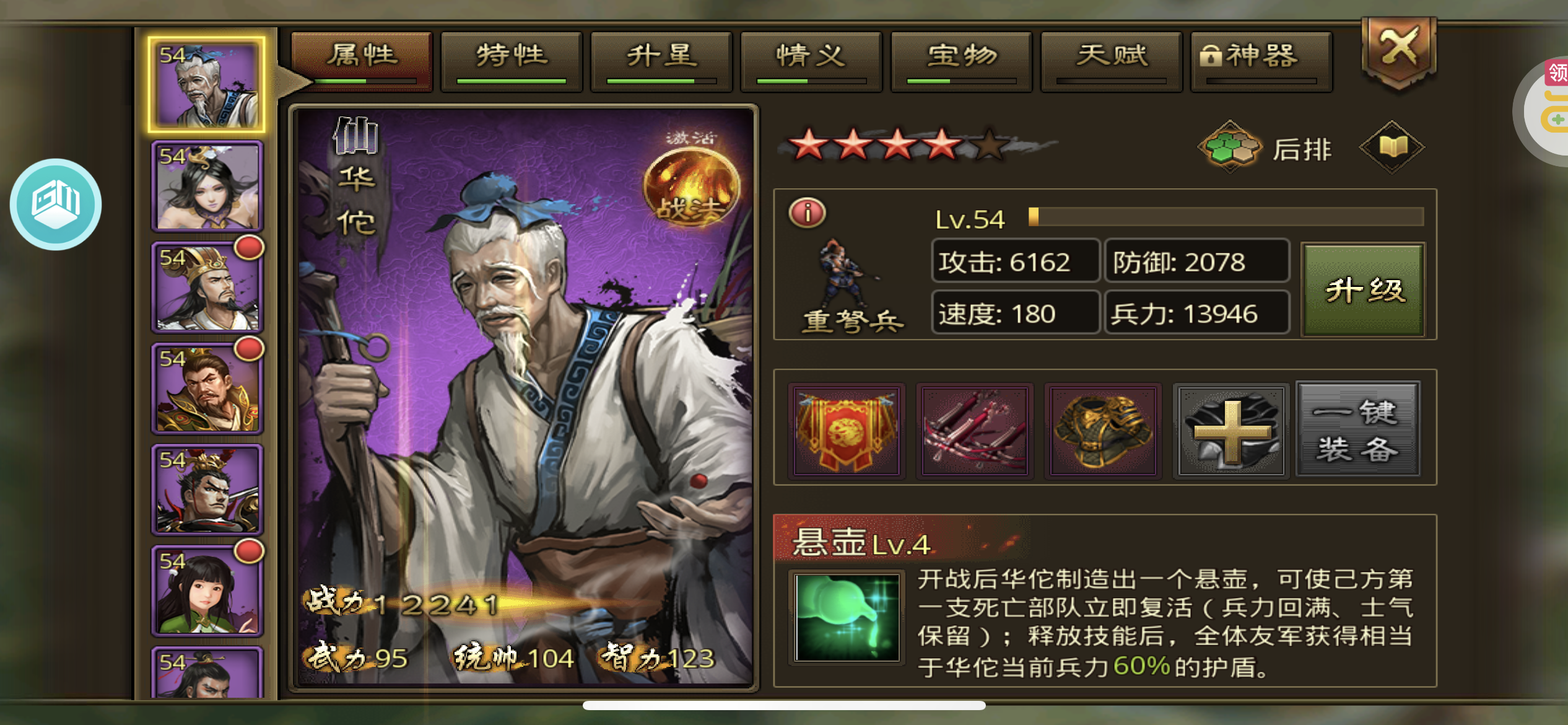Tap the green gourd 悬壶 skill icon
This screenshot has height=725, width=1568.
pyautogui.click(x=847, y=617)
